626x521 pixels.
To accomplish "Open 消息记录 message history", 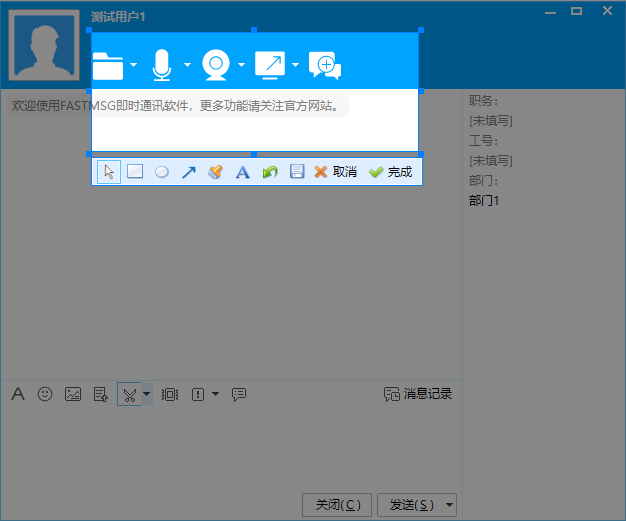I will point(418,394).
